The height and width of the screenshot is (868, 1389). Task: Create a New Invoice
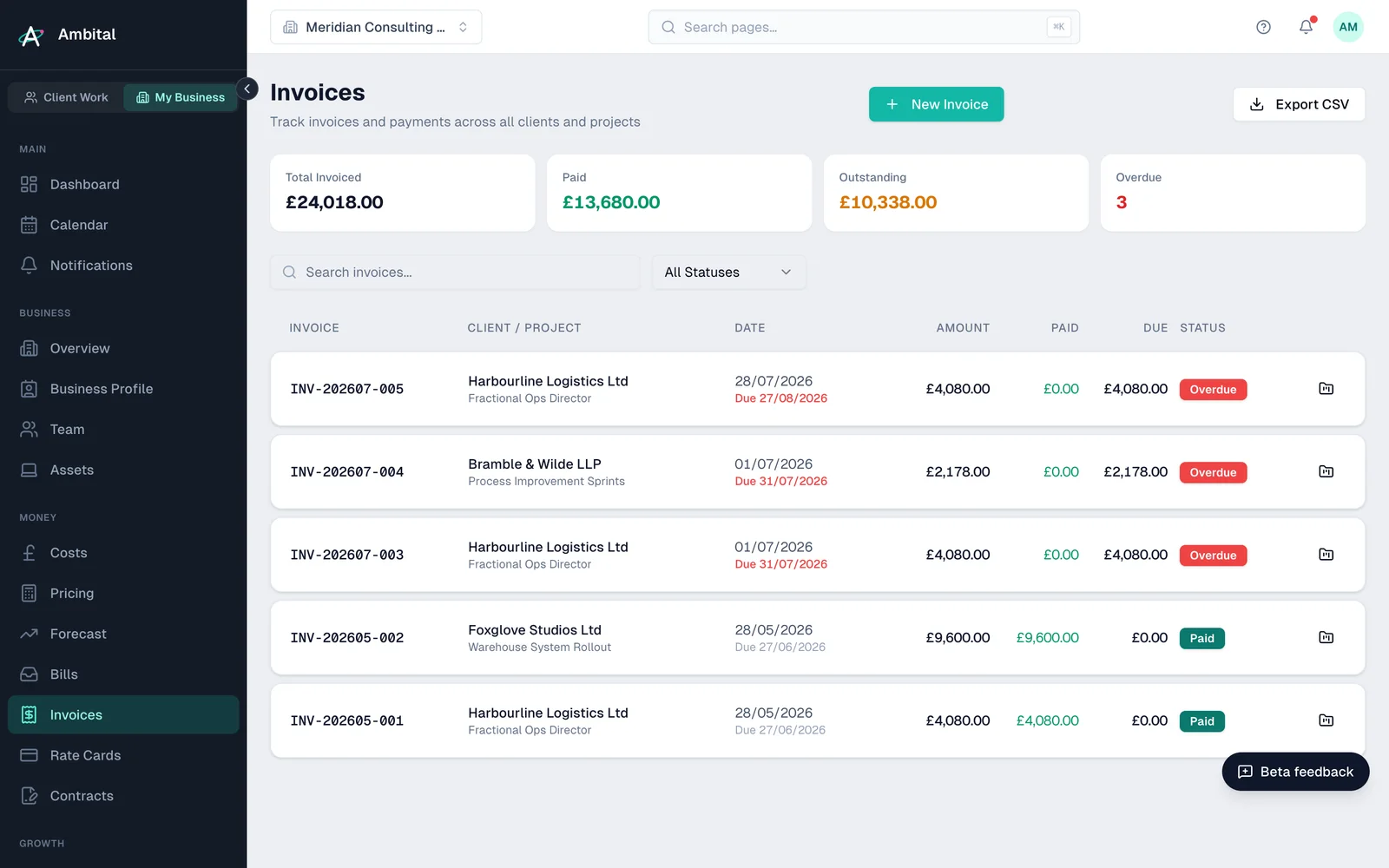[x=936, y=104]
